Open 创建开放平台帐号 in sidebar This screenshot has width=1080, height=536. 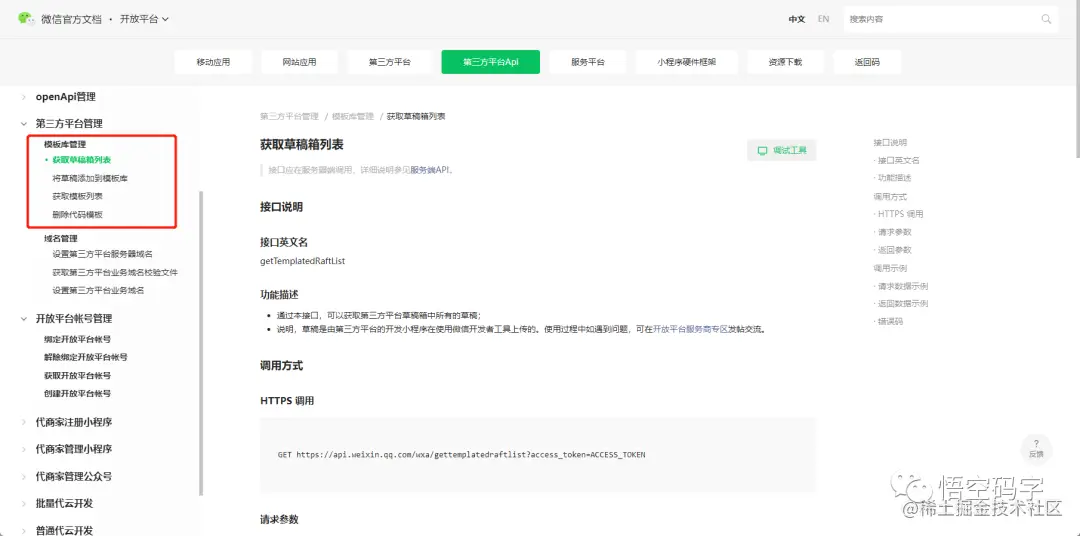tap(78, 394)
